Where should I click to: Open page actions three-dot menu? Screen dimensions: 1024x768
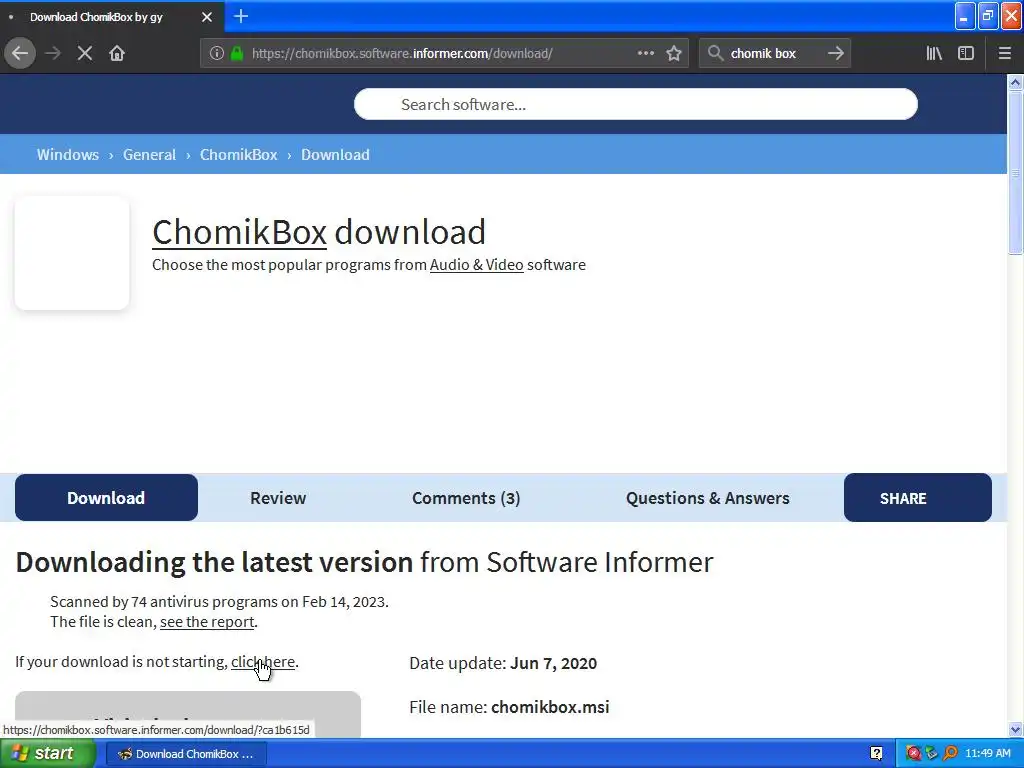pos(645,53)
